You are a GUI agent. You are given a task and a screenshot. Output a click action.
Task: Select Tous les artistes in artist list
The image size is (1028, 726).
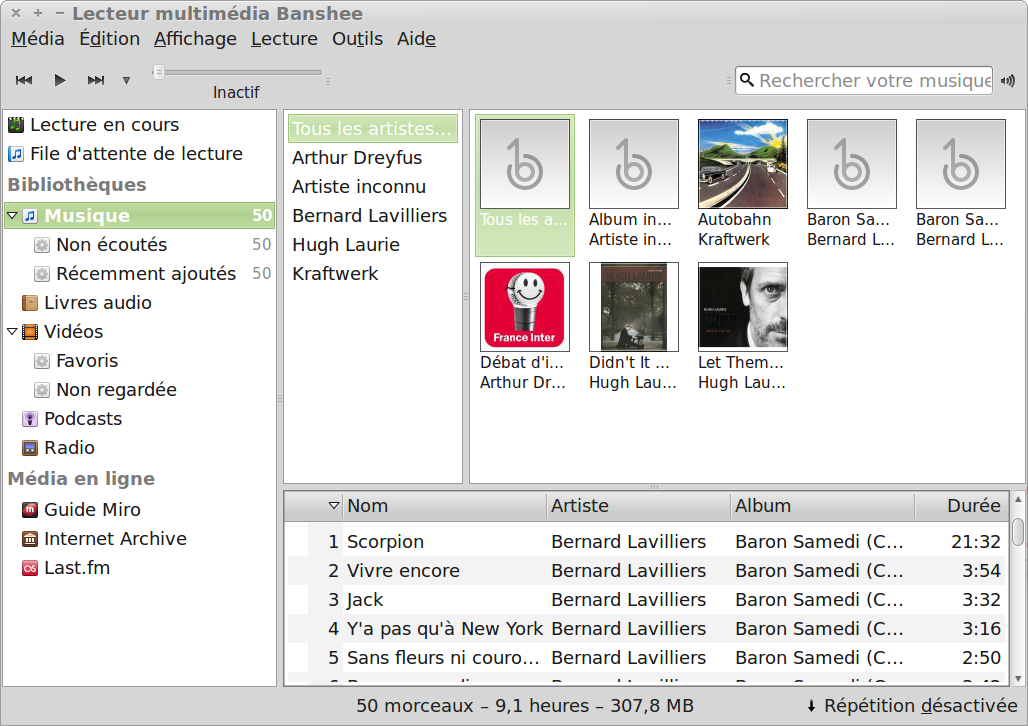[x=372, y=129]
